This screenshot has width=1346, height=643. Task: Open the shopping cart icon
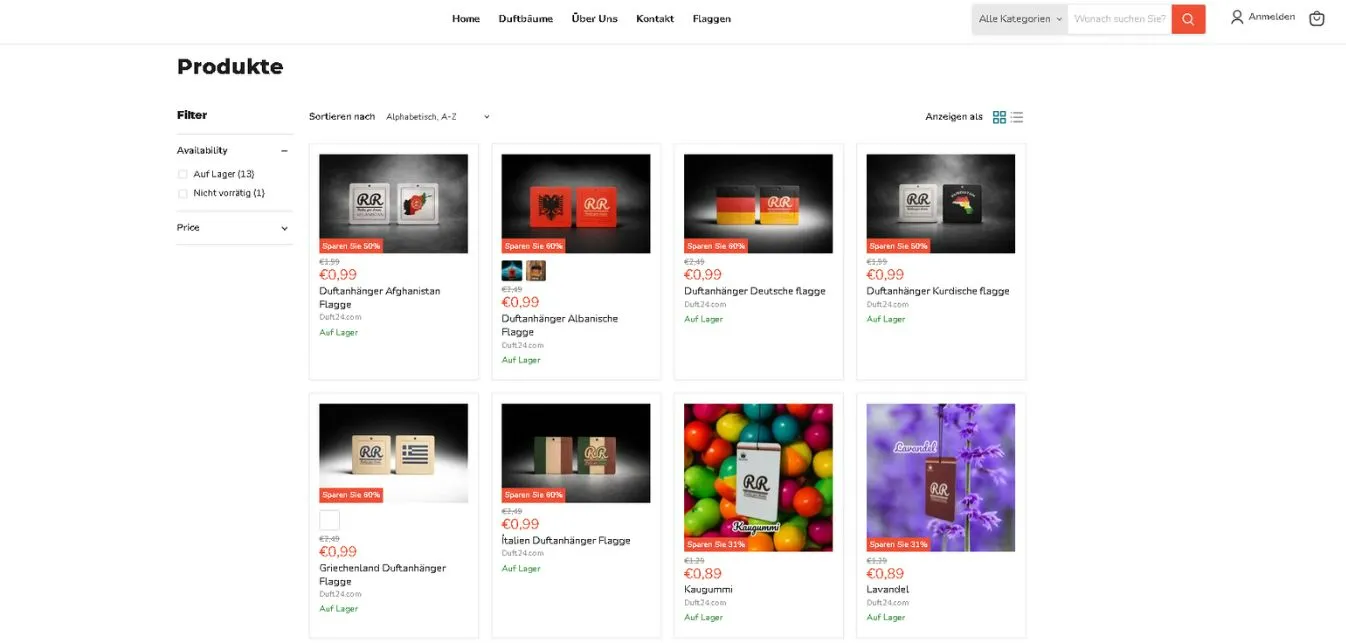pos(1316,18)
